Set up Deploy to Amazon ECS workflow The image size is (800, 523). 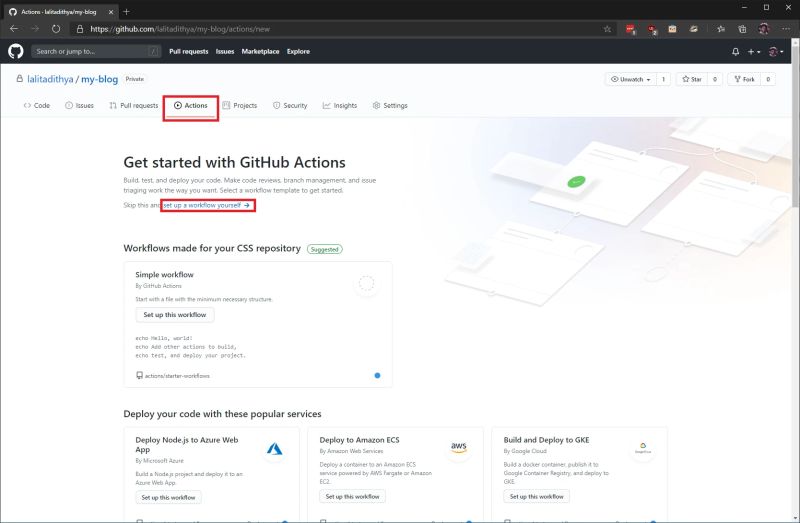pyautogui.click(x=353, y=496)
